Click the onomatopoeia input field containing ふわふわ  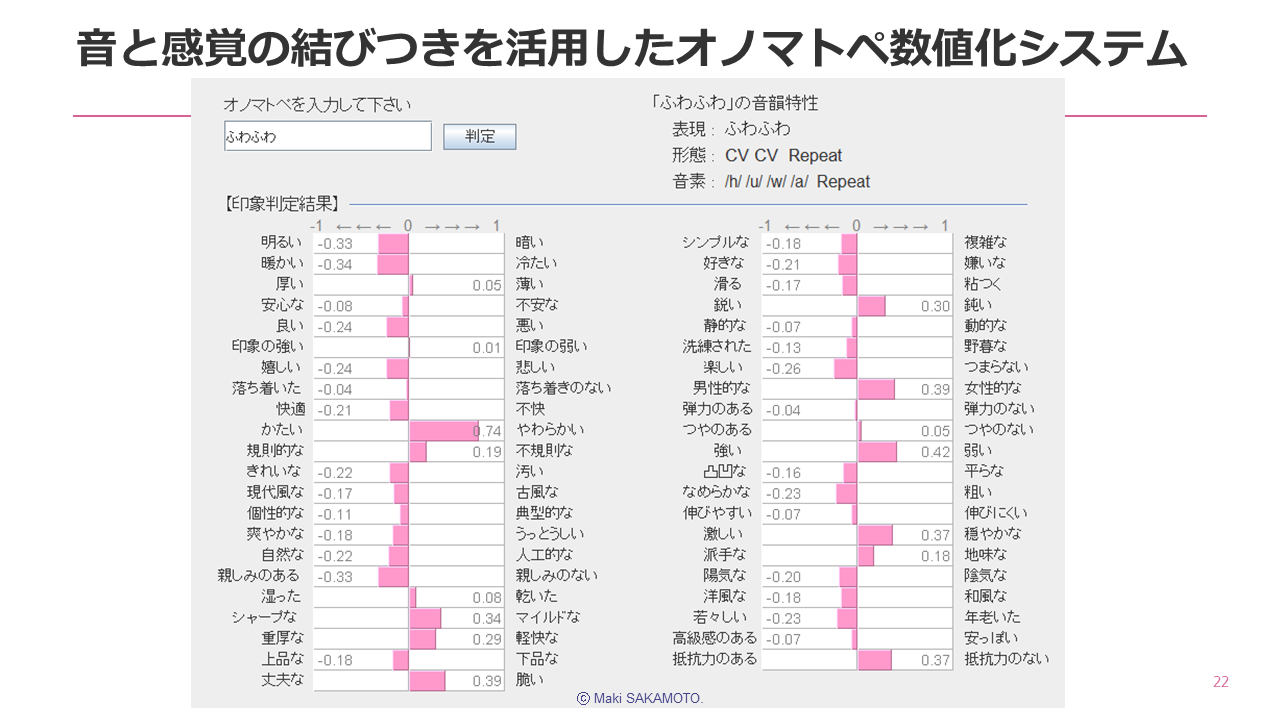(328, 137)
